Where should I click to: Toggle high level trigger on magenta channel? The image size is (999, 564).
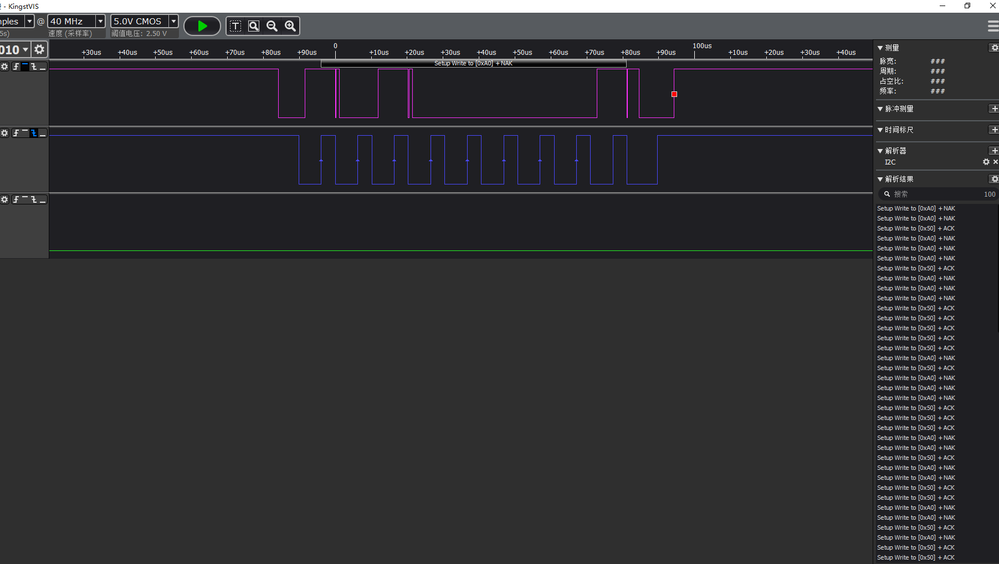tap(25, 66)
